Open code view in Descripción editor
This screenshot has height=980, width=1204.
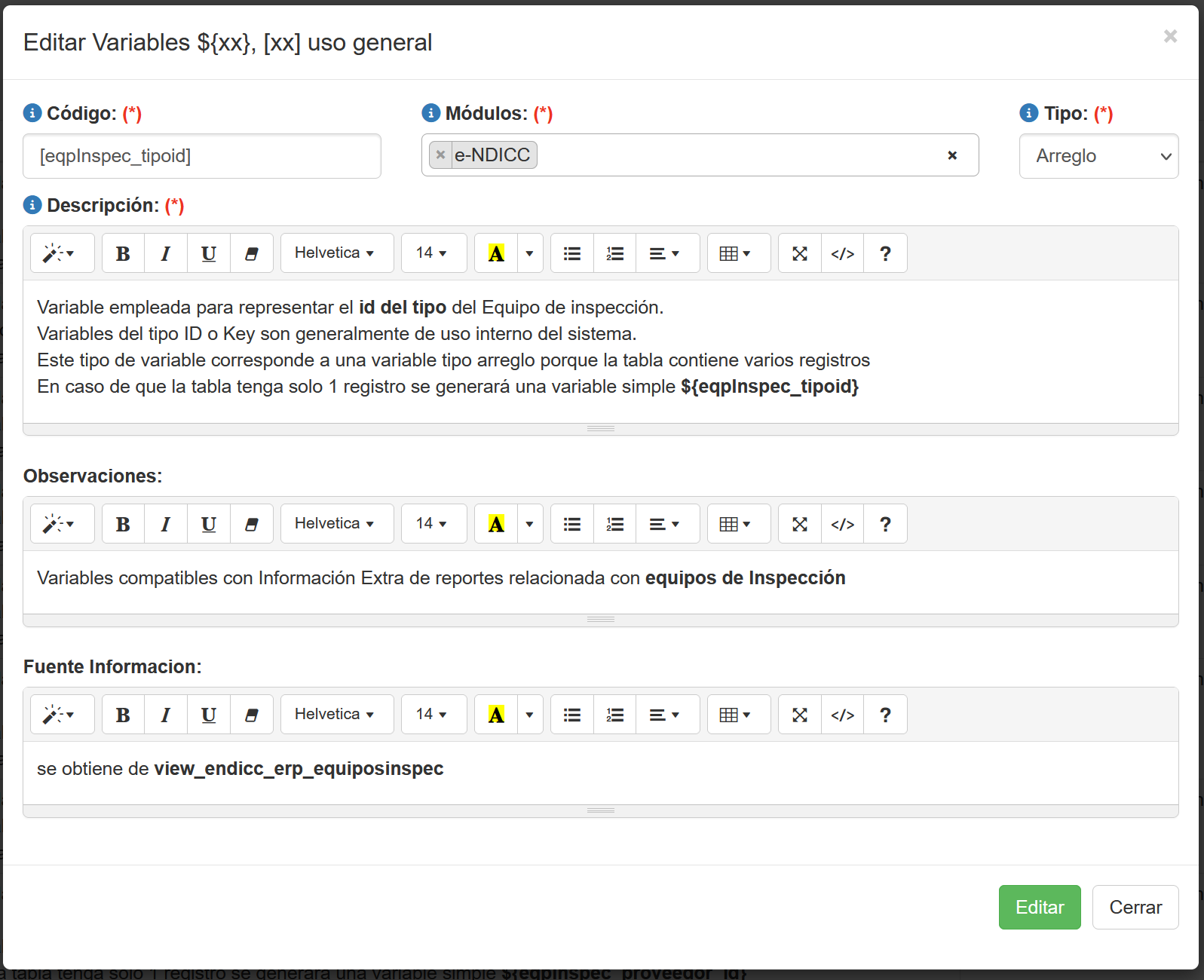(842, 253)
